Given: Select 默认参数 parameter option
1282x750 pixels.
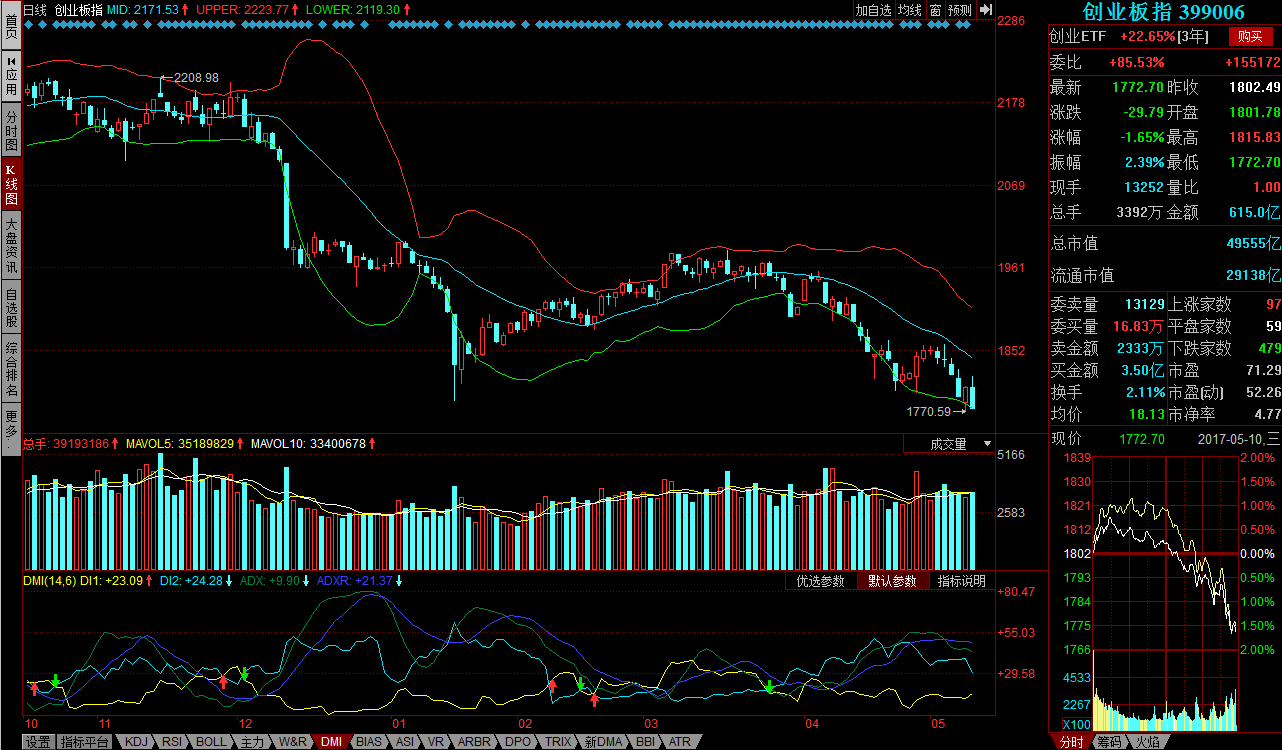Looking at the screenshot, I should click(x=892, y=581).
